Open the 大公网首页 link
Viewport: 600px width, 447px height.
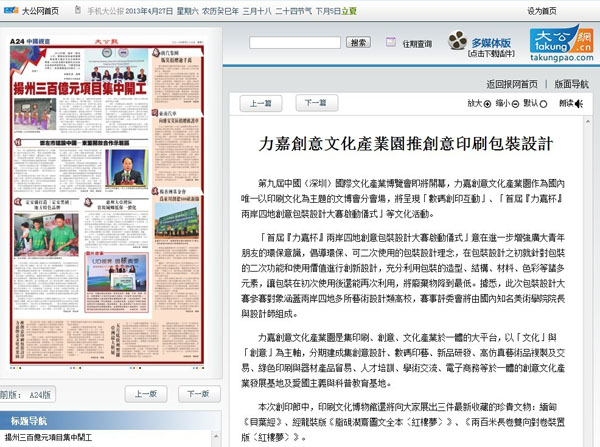pos(40,11)
